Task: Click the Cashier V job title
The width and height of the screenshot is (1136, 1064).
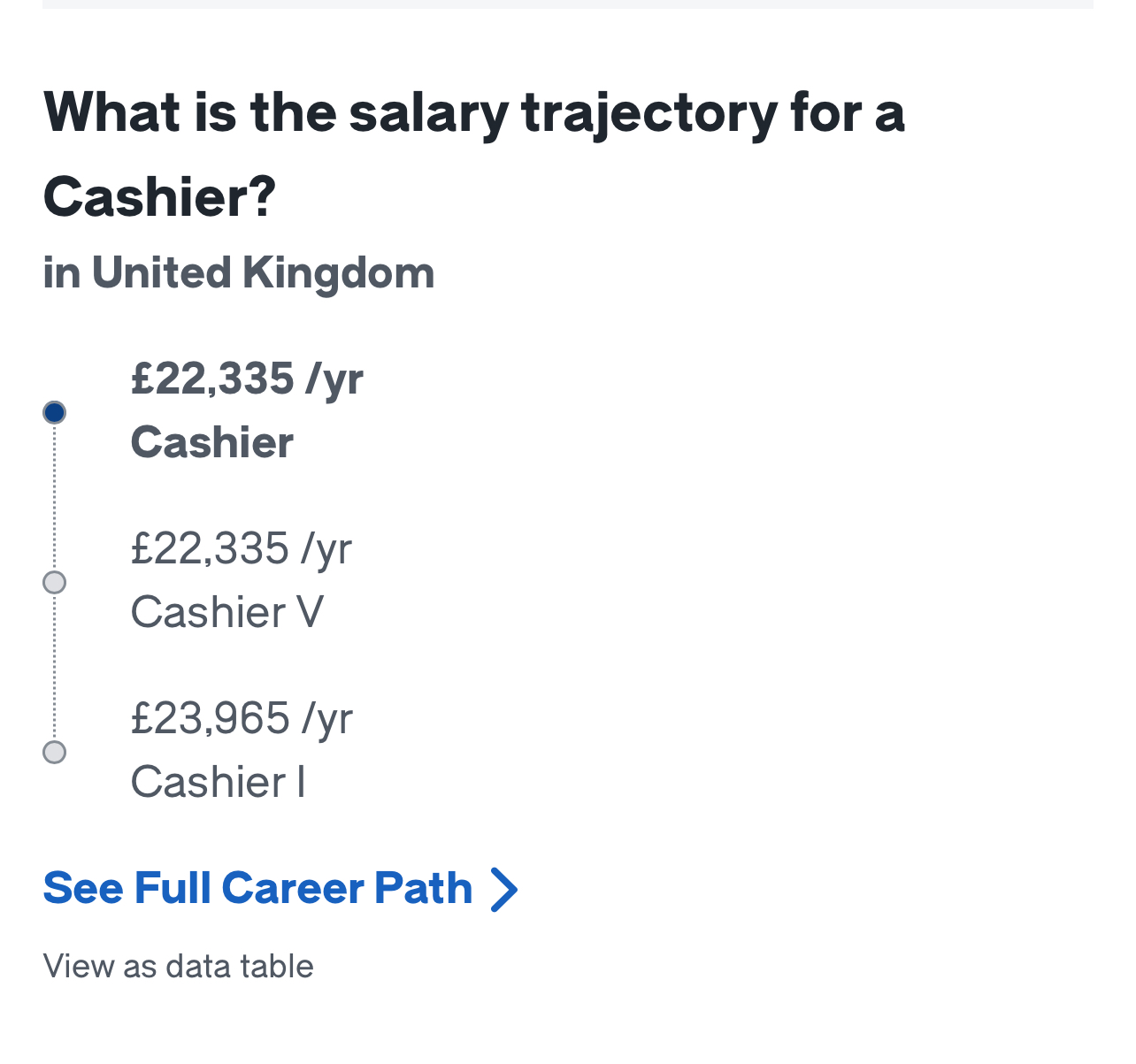Action: point(227,612)
